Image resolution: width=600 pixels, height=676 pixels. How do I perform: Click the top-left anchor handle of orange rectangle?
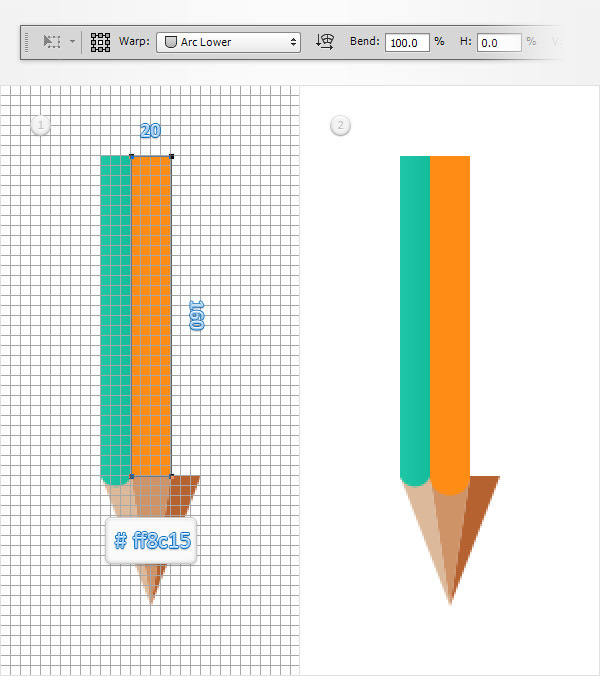(131, 156)
